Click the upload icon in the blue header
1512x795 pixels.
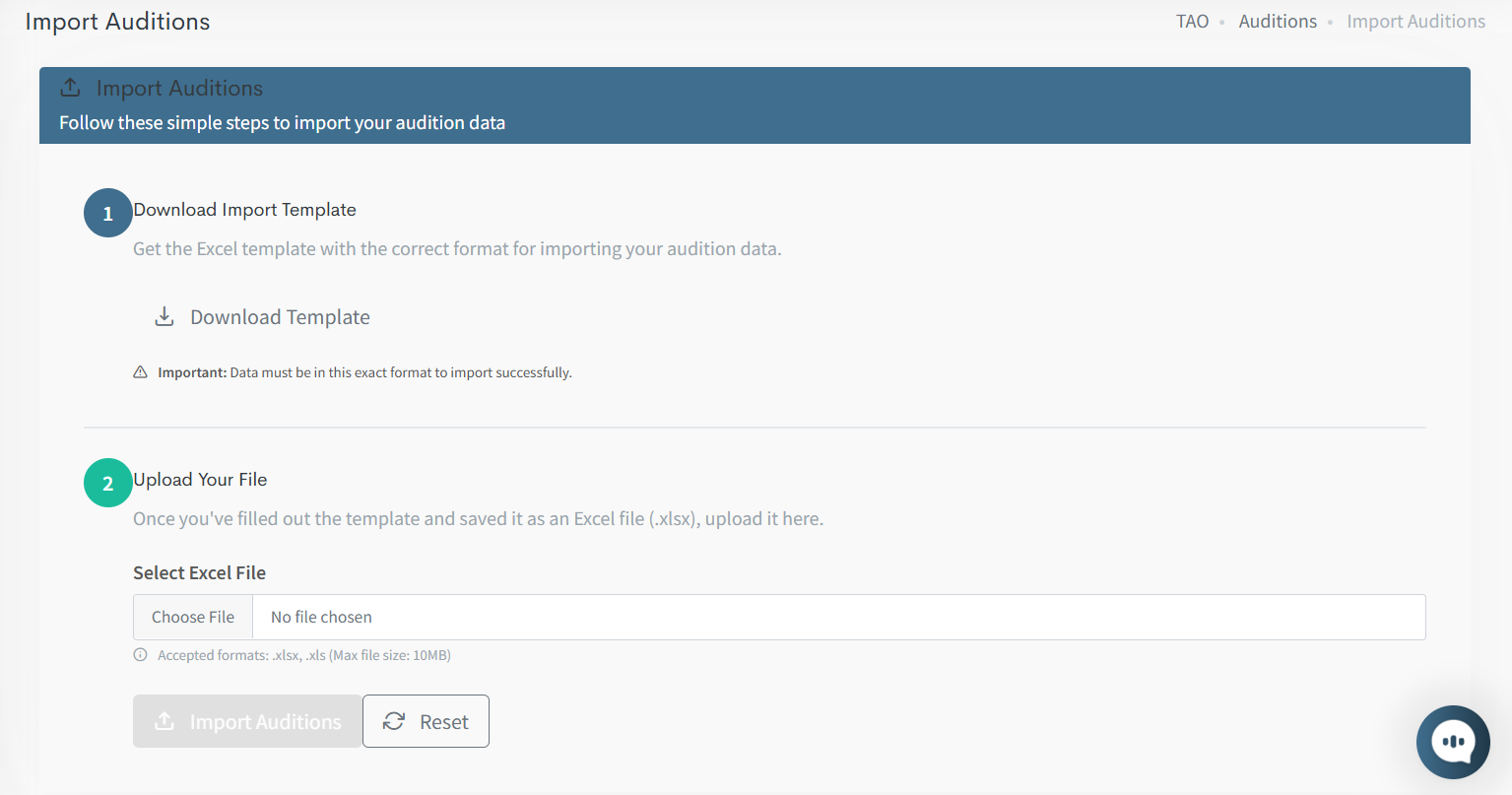[x=70, y=88]
